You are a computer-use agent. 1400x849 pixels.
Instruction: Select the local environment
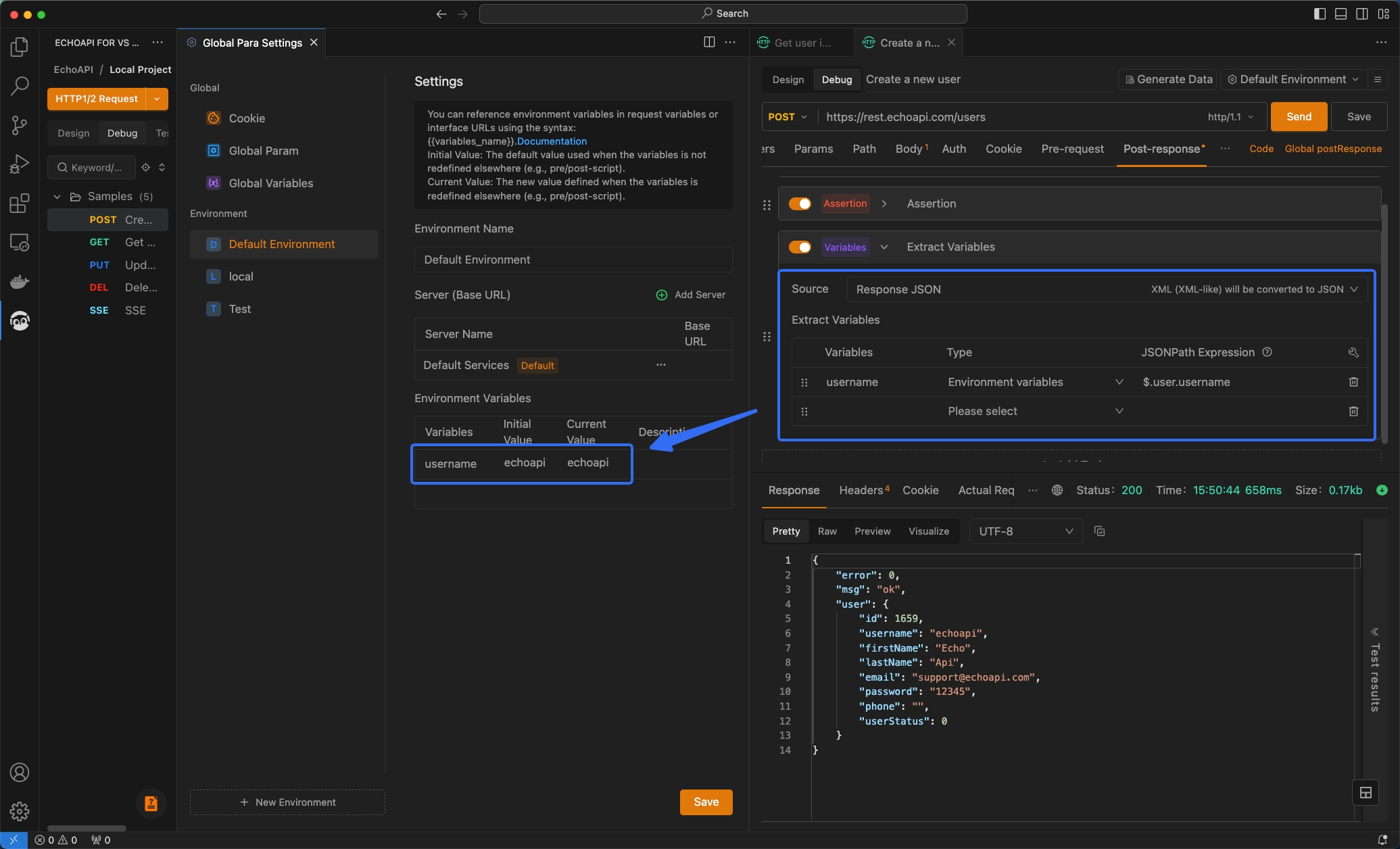(284, 276)
